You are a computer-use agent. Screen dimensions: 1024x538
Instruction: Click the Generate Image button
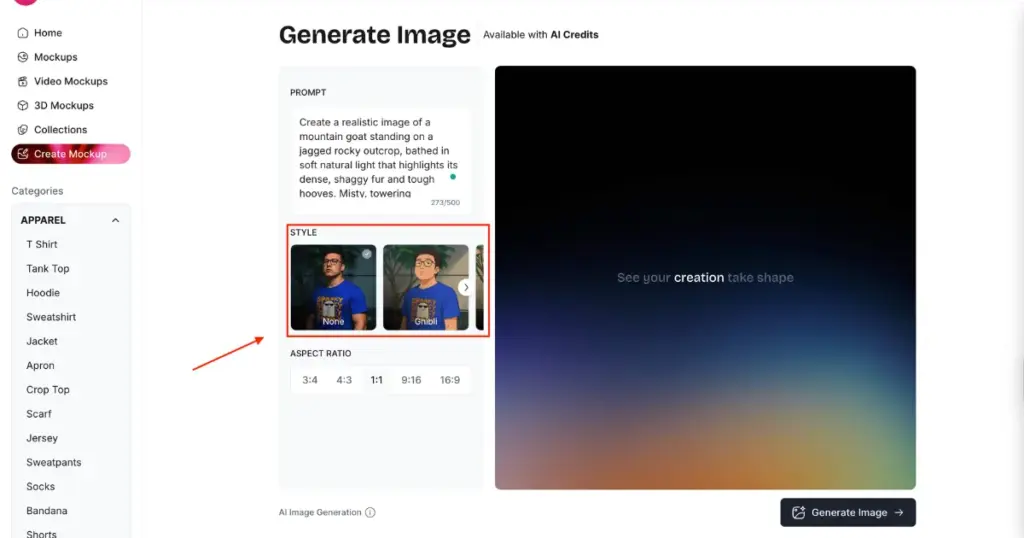(848, 513)
